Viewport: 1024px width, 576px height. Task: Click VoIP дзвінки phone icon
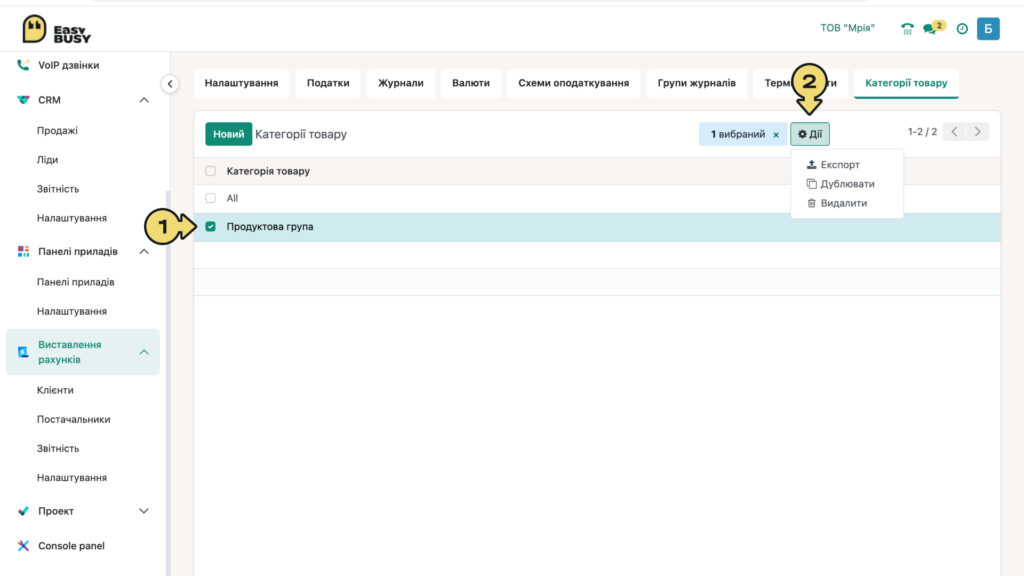23,65
